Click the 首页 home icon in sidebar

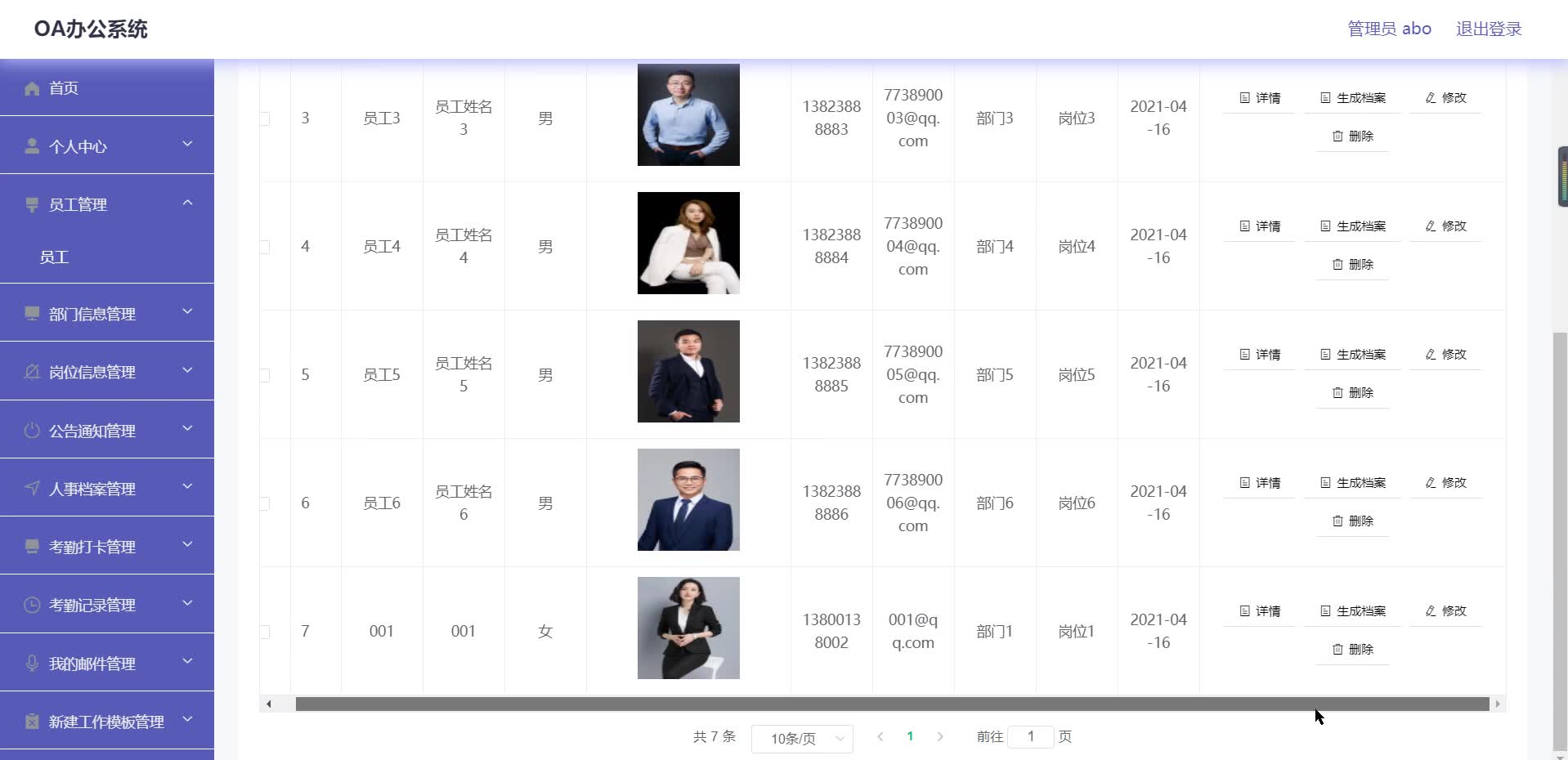point(31,87)
